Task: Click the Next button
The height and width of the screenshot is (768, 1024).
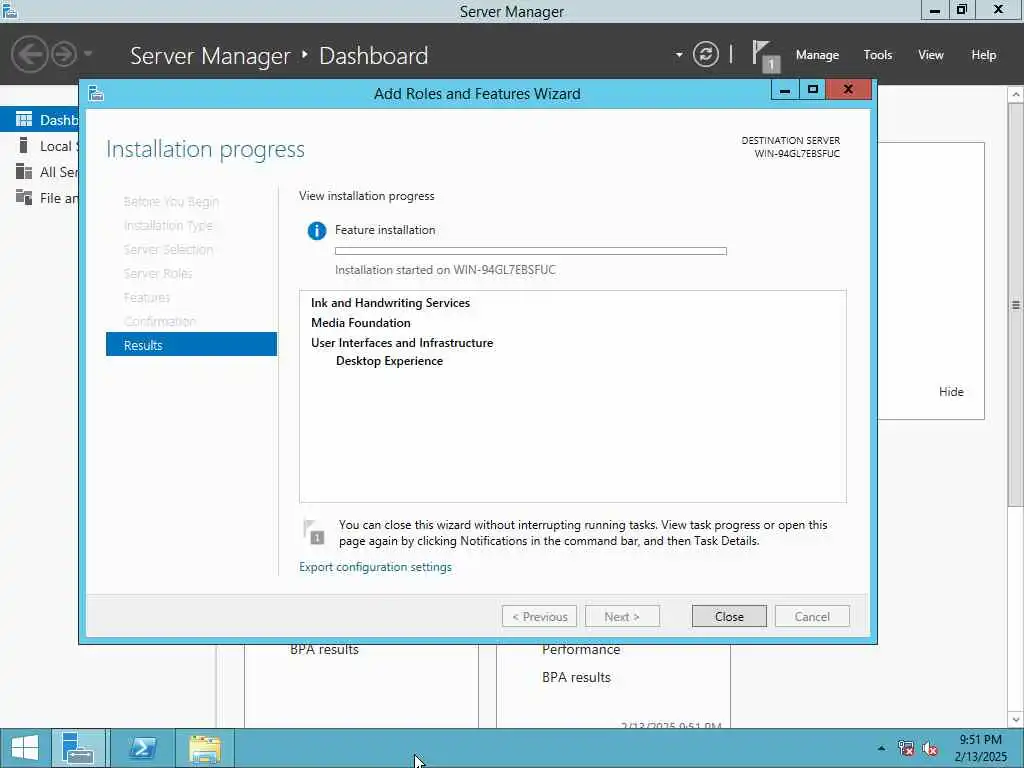Action: coord(622,616)
